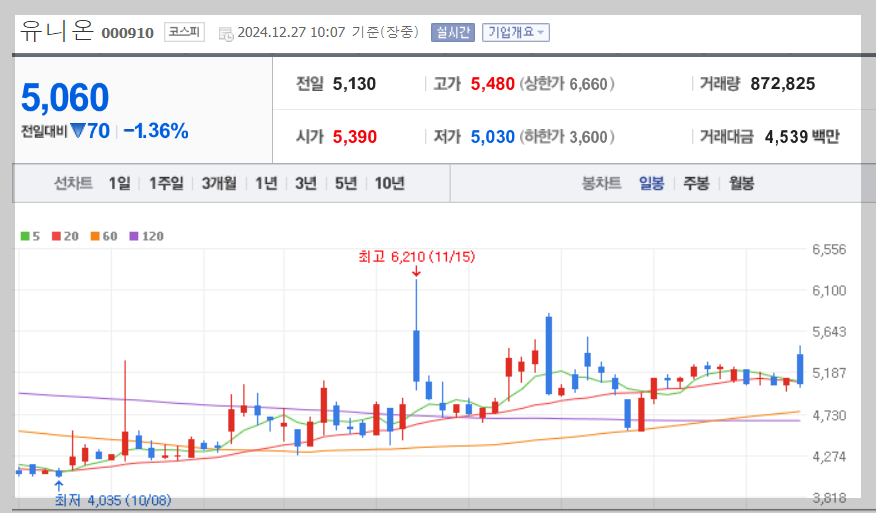The height and width of the screenshot is (513, 876).
Task: Select the 1일 line chart tab
Action: pos(119,183)
